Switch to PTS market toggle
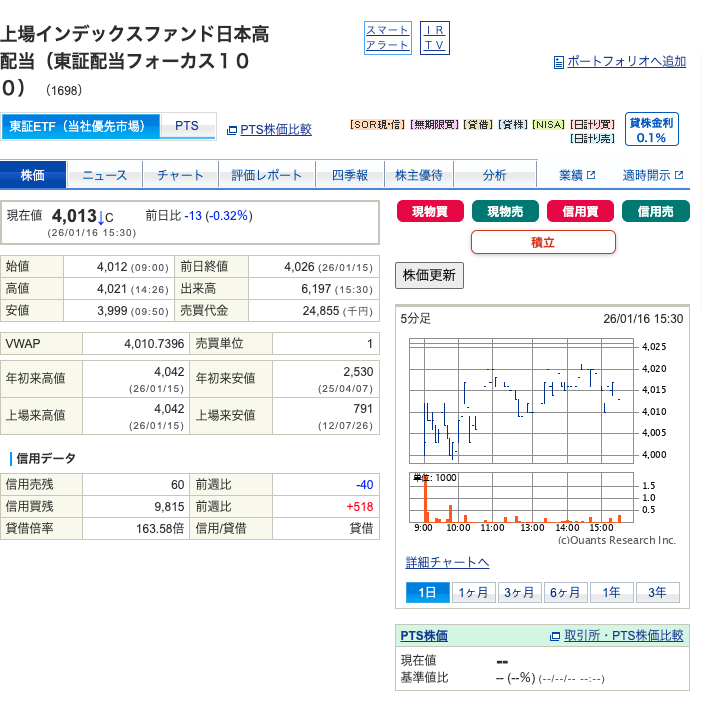Viewport: 702px width, 703px height. pyautogui.click(x=187, y=126)
